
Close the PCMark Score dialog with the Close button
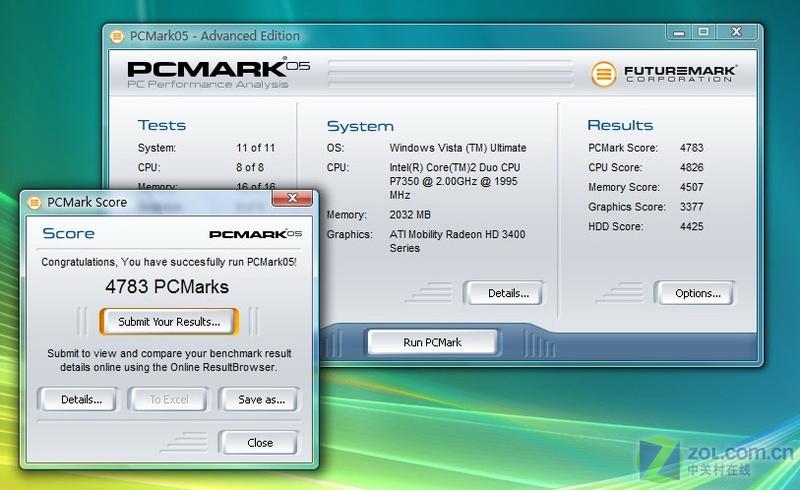pyautogui.click(x=260, y=443)
